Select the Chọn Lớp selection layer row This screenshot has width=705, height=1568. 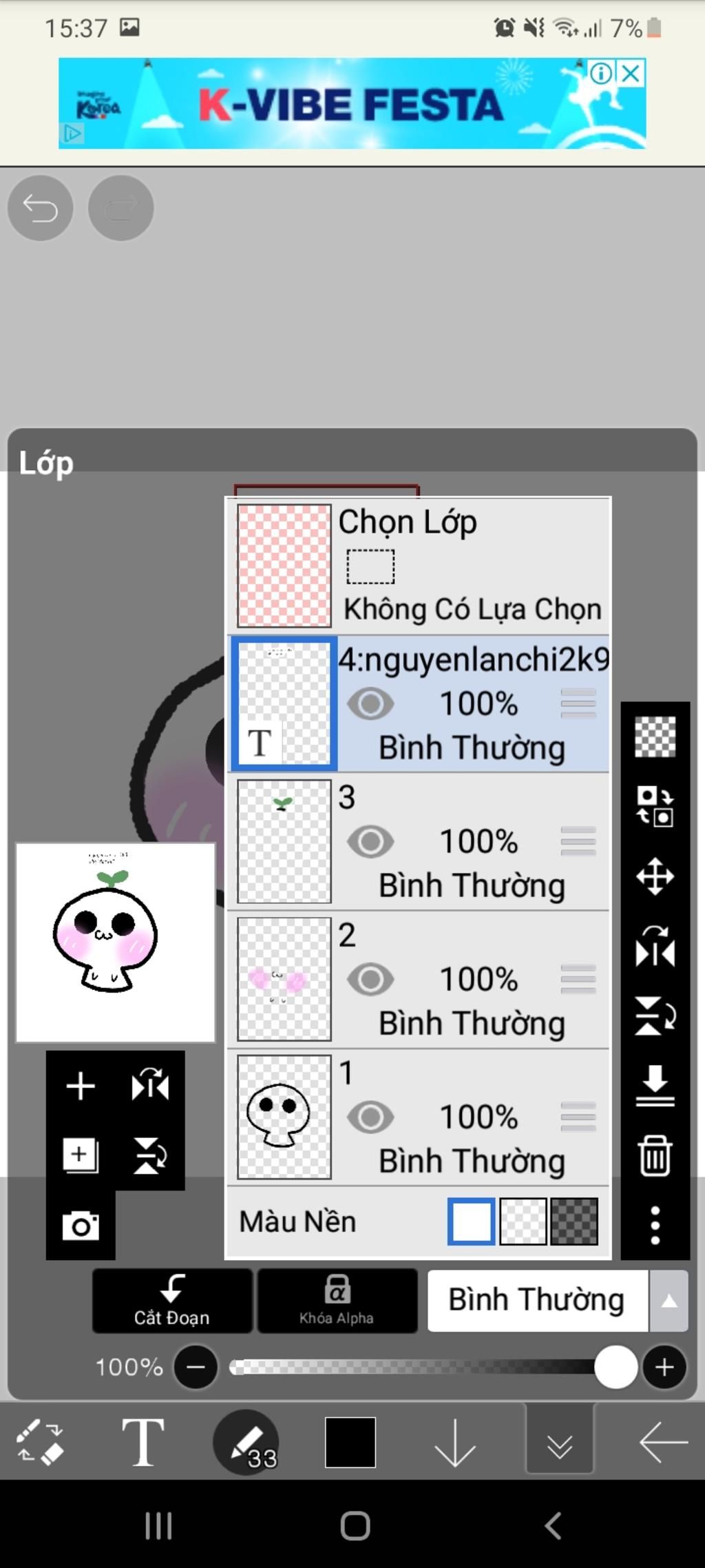[x=419, y=566]
